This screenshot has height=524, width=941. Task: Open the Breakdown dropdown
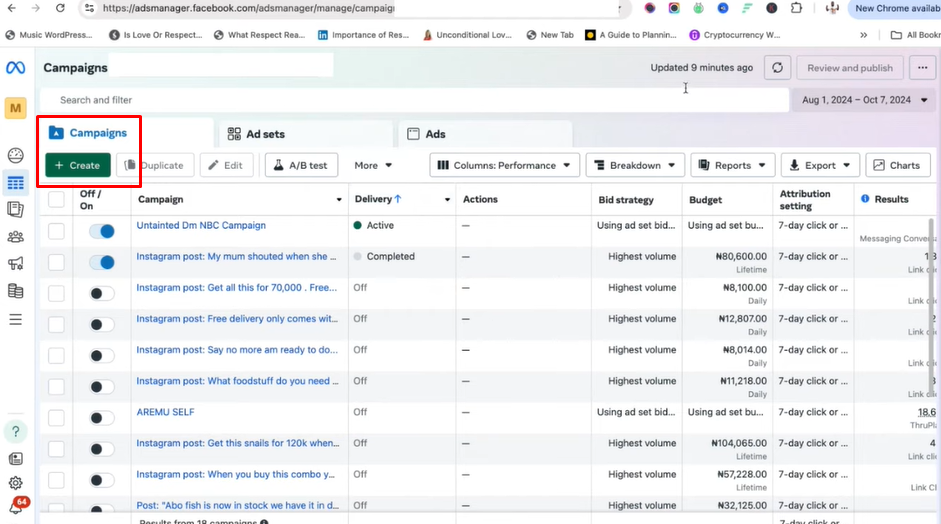coord(635,166)
